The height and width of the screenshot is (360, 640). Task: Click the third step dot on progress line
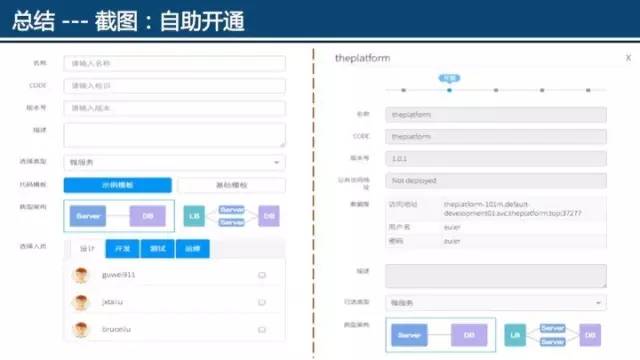click(496, 90)
